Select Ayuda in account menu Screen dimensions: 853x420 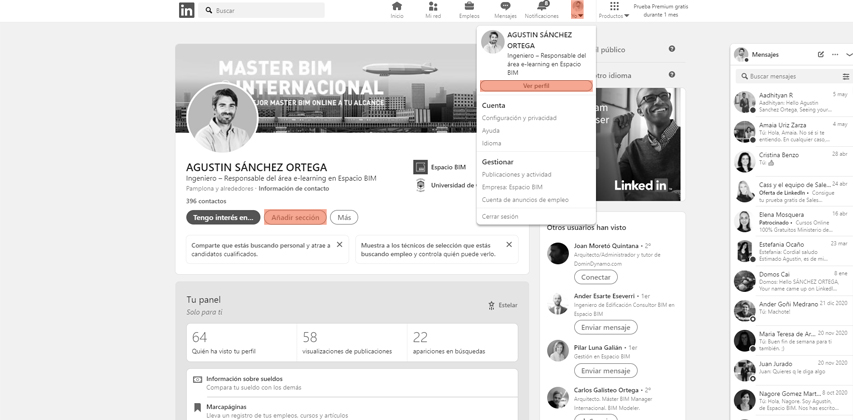point(491,131)
